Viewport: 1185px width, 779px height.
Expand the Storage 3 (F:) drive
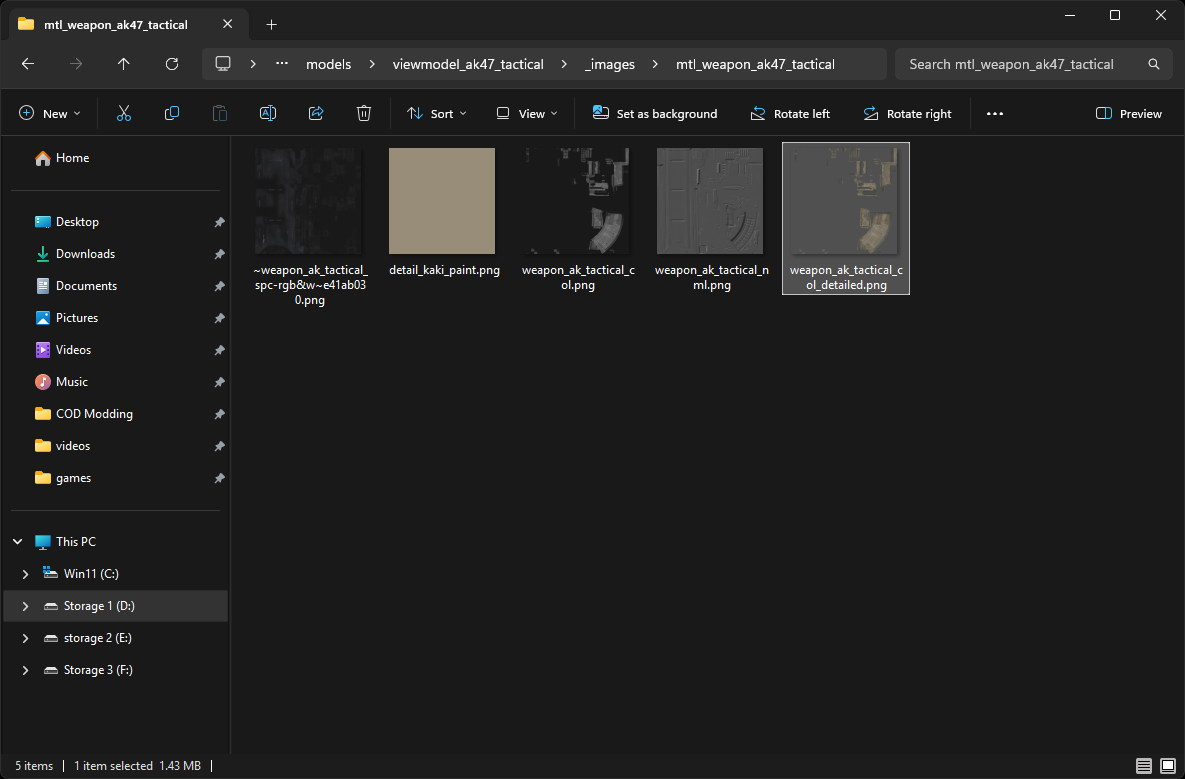pyautogui.click(x=26, y=670)
